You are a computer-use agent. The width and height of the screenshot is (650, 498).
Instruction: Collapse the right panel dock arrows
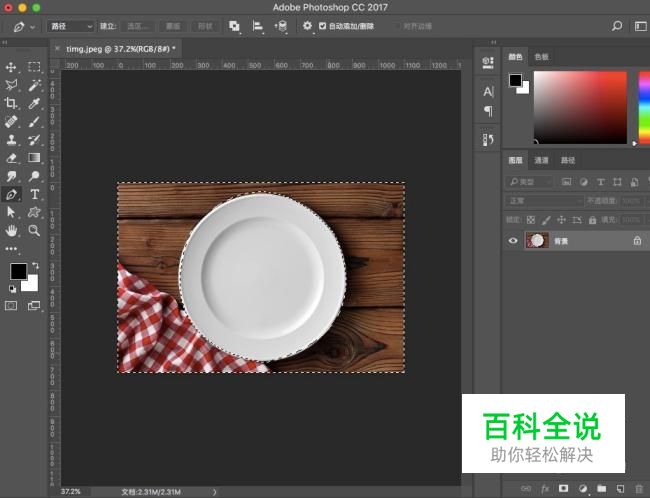(493, 42)
